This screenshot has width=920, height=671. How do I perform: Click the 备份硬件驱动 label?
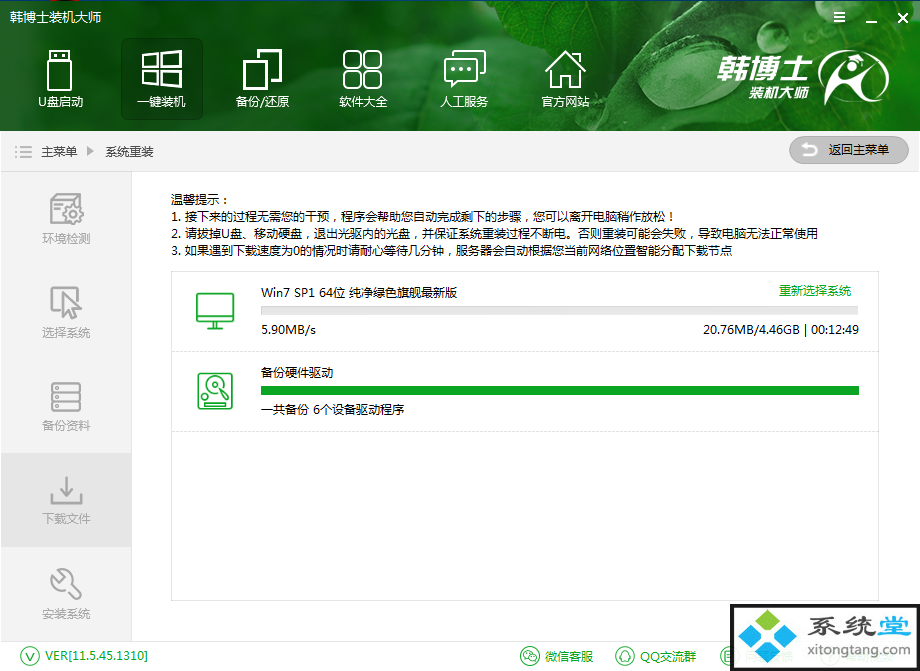tap(297, 373)
